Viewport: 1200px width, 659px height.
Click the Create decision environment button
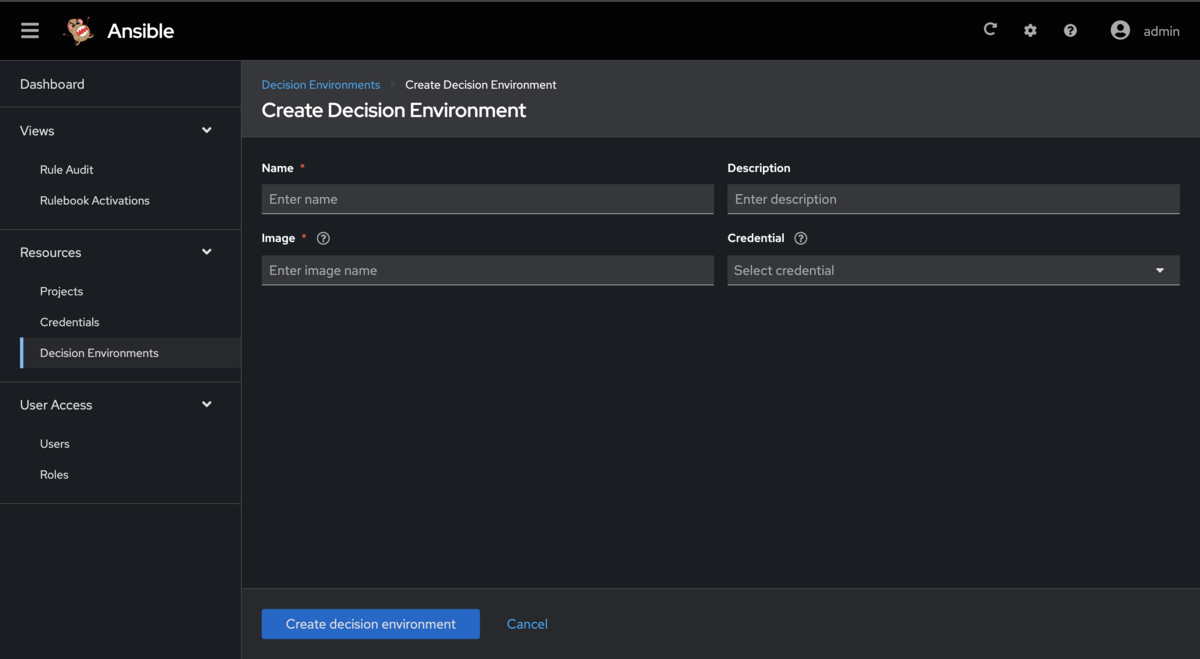click(x=370, y=624)
